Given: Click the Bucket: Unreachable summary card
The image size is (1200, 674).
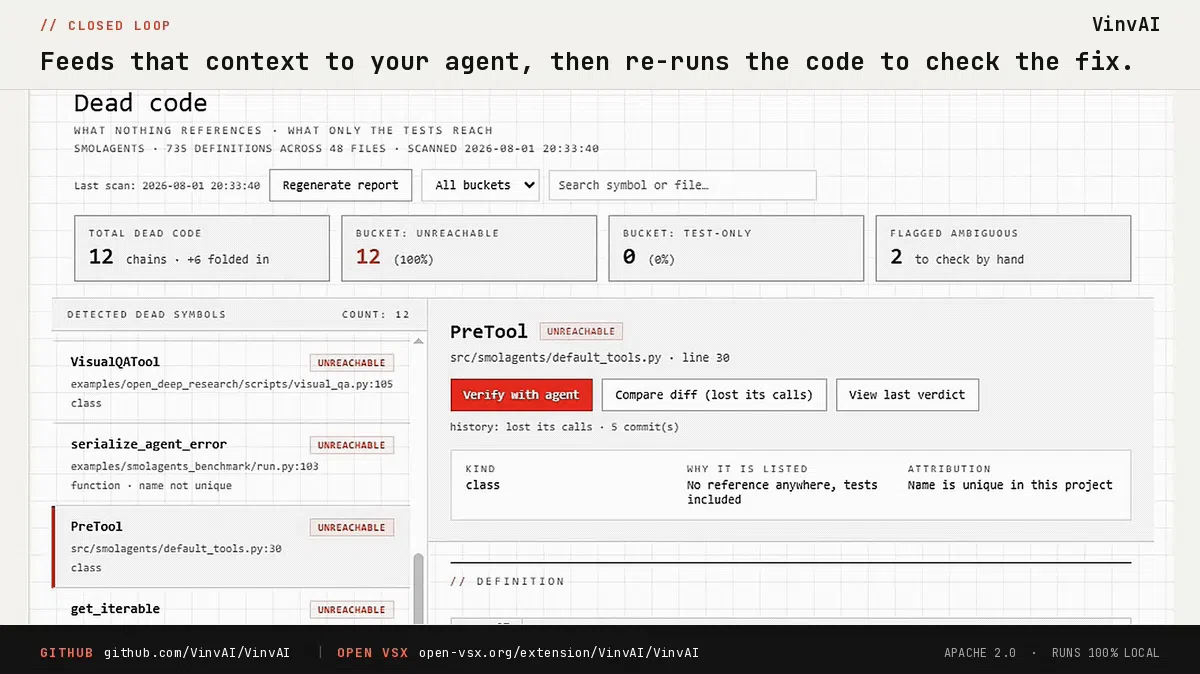Looking at the screenshot, I should 469,248.
